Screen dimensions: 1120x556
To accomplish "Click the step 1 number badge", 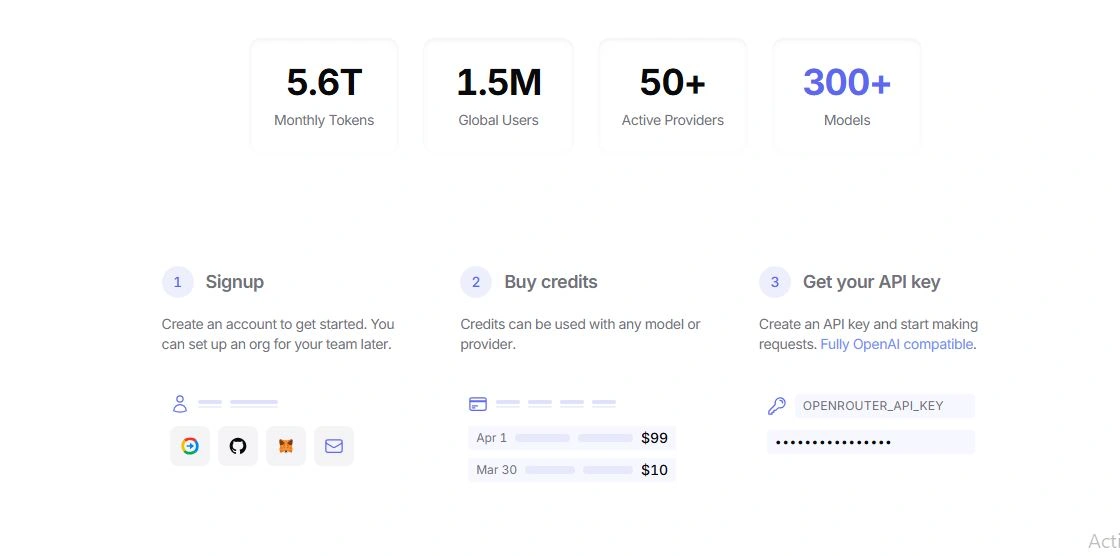I will point(177,282).
